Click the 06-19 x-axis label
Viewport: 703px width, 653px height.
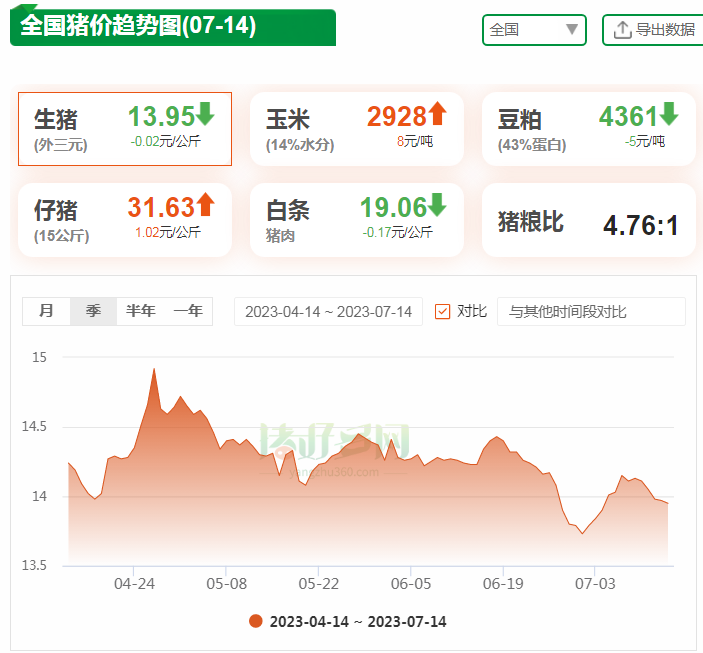coord(503,583)
